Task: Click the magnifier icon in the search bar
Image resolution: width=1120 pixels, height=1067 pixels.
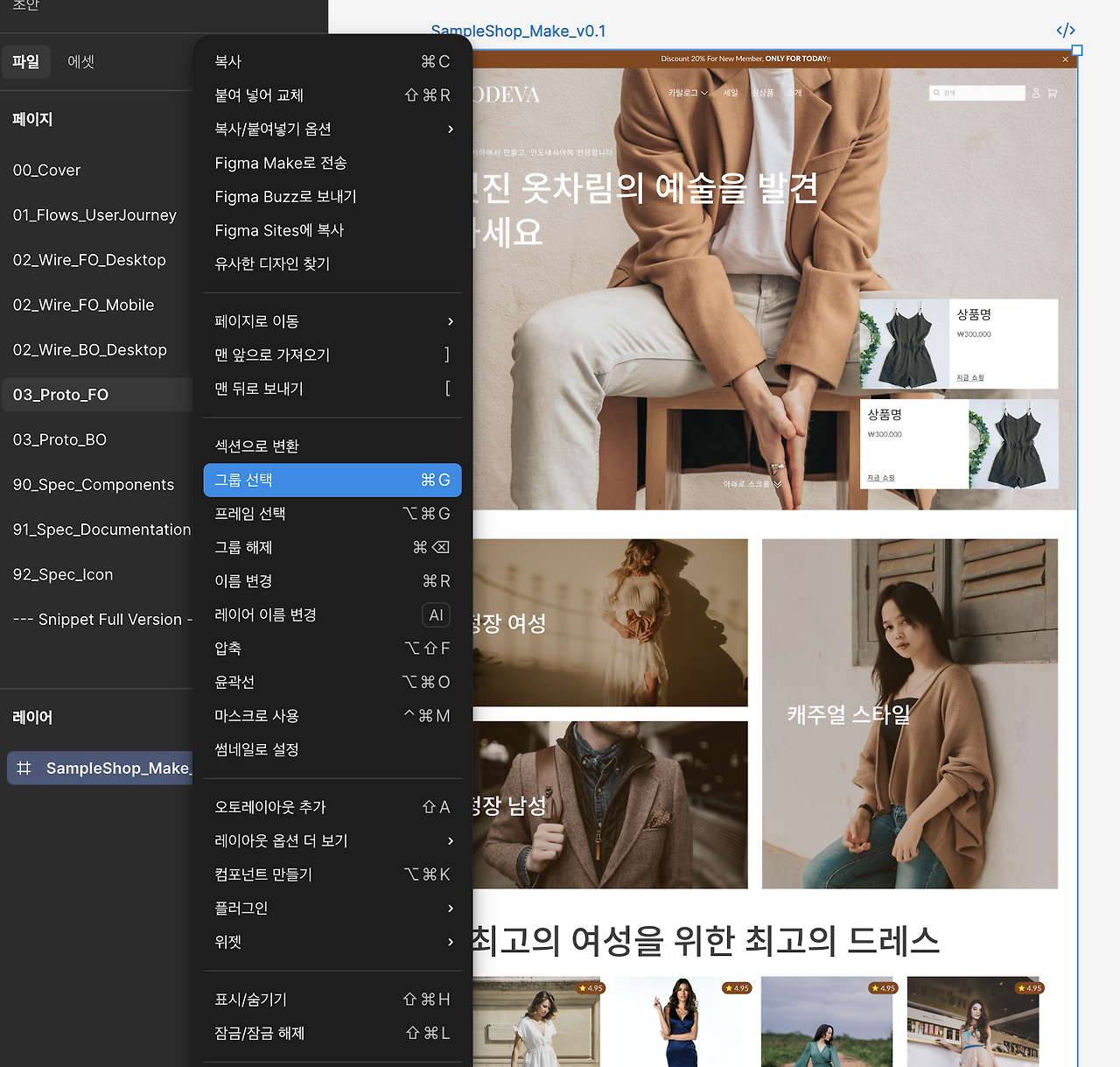Action: (934, 93)
